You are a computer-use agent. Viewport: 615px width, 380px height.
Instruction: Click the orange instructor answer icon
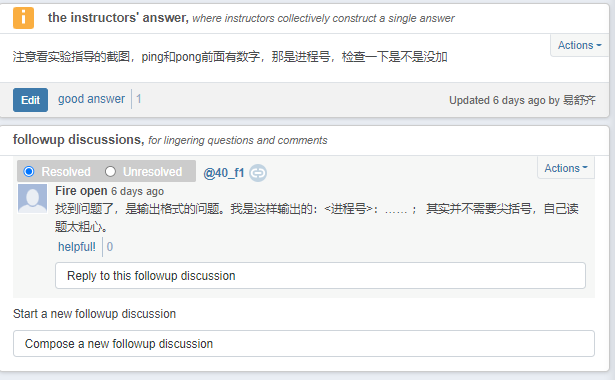(x=23, y=18)
